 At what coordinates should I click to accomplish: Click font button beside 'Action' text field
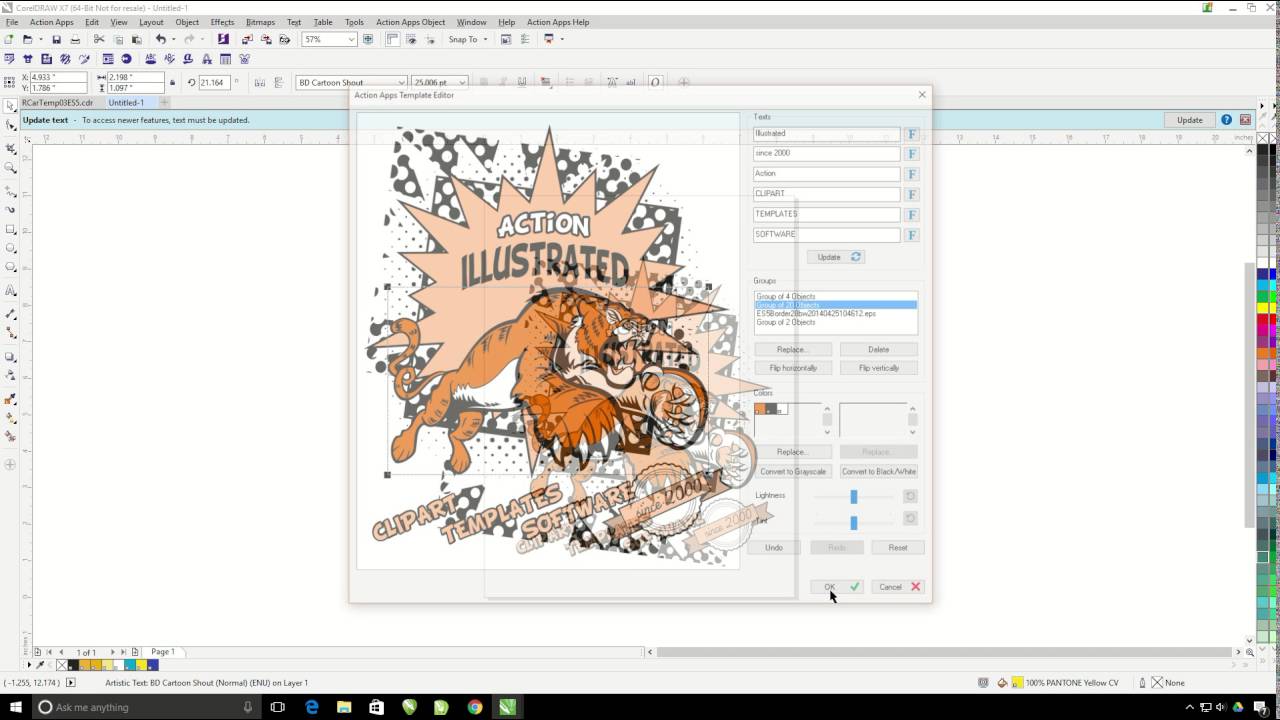(x=912, y=174)
